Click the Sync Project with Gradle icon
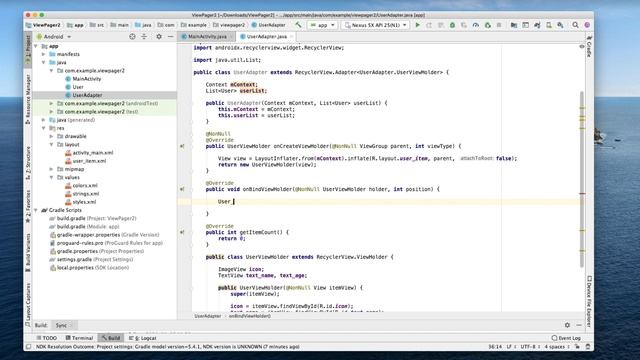This screenshot has width=640, height=360. coord(537,25)
